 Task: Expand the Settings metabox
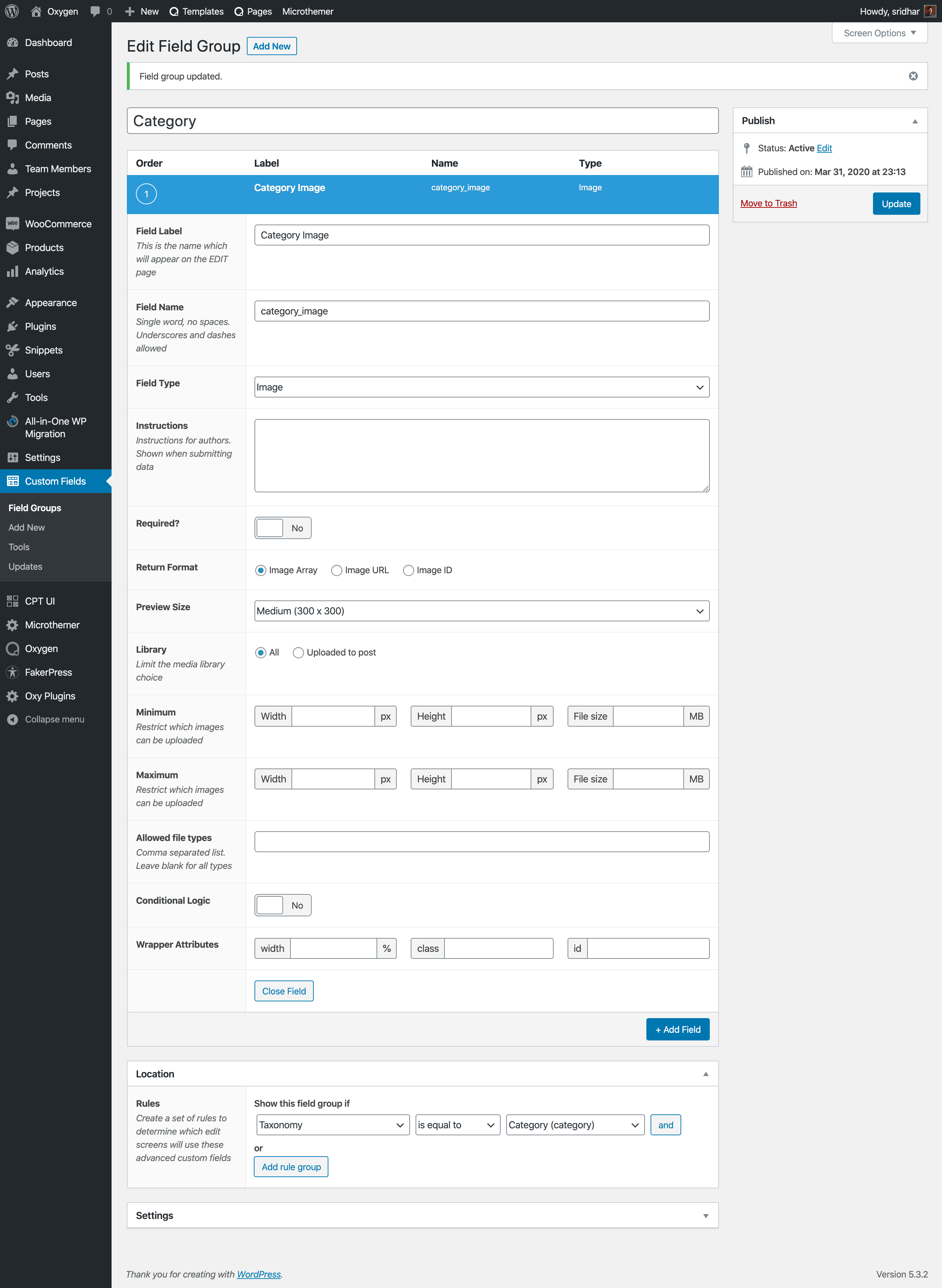point(705,1216)
